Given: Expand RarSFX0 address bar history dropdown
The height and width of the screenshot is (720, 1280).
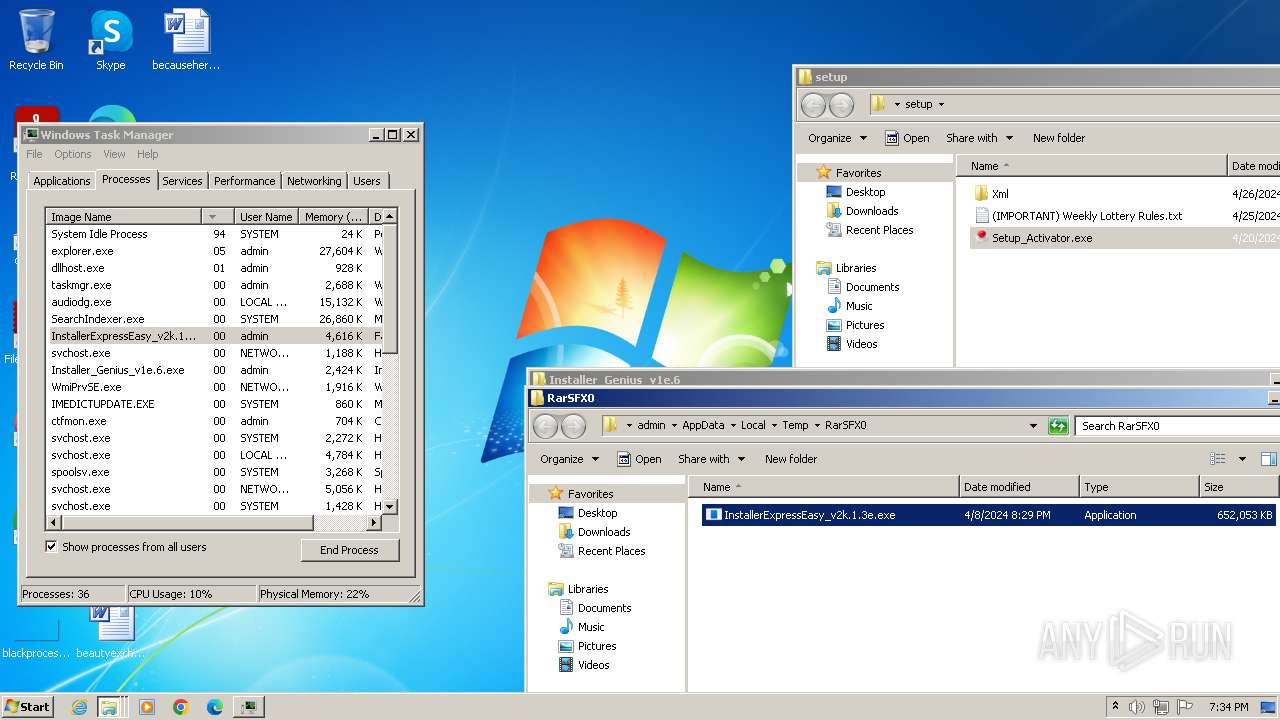Looking at the screenshot, I should point(1033,426).
